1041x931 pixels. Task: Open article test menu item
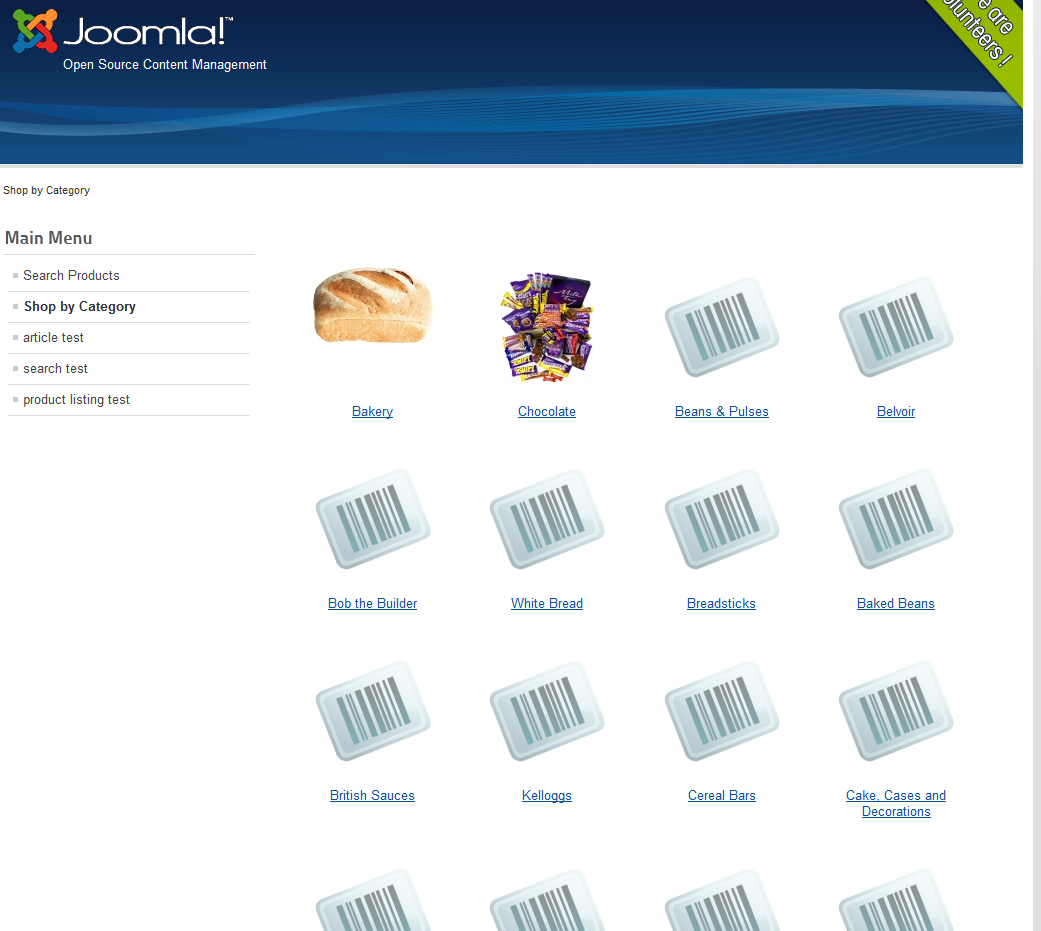[53, 337]
